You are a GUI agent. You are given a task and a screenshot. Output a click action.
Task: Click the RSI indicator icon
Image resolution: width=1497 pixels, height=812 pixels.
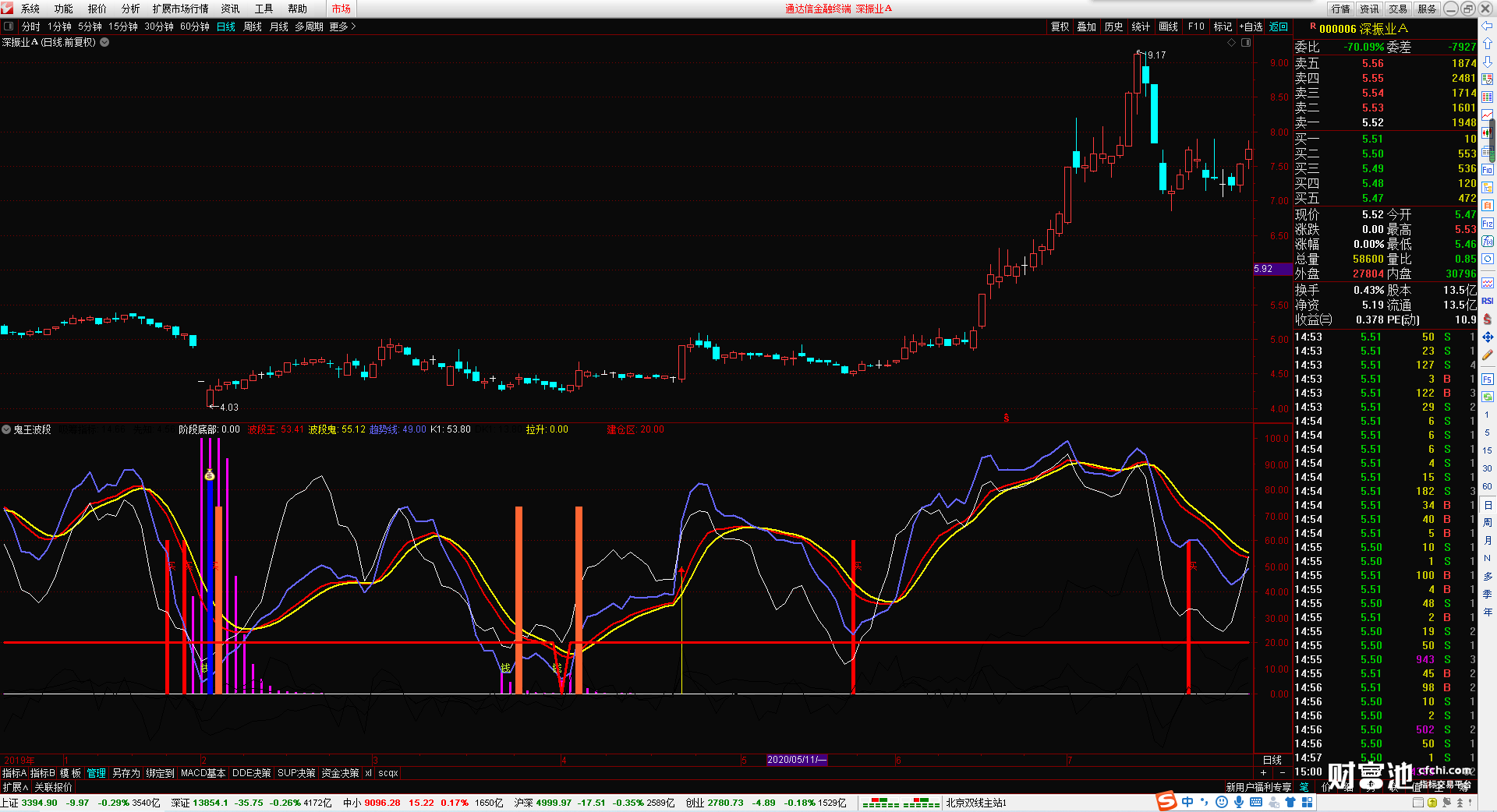(x=1488, y=301)
